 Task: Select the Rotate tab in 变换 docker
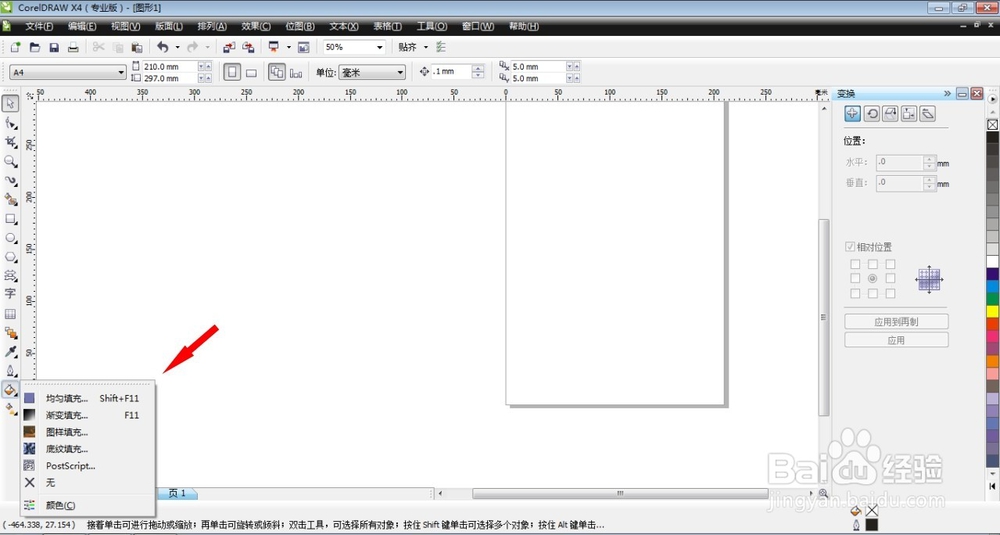click(x=872, y=114)
